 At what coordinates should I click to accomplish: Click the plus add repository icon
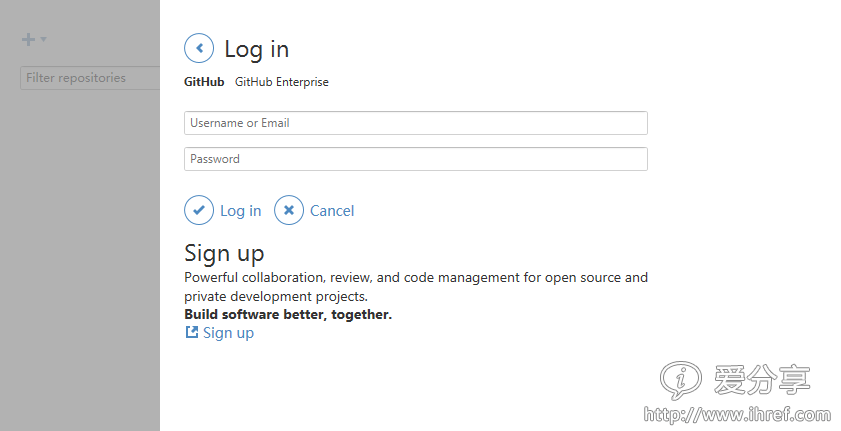(x=28, y=39)
